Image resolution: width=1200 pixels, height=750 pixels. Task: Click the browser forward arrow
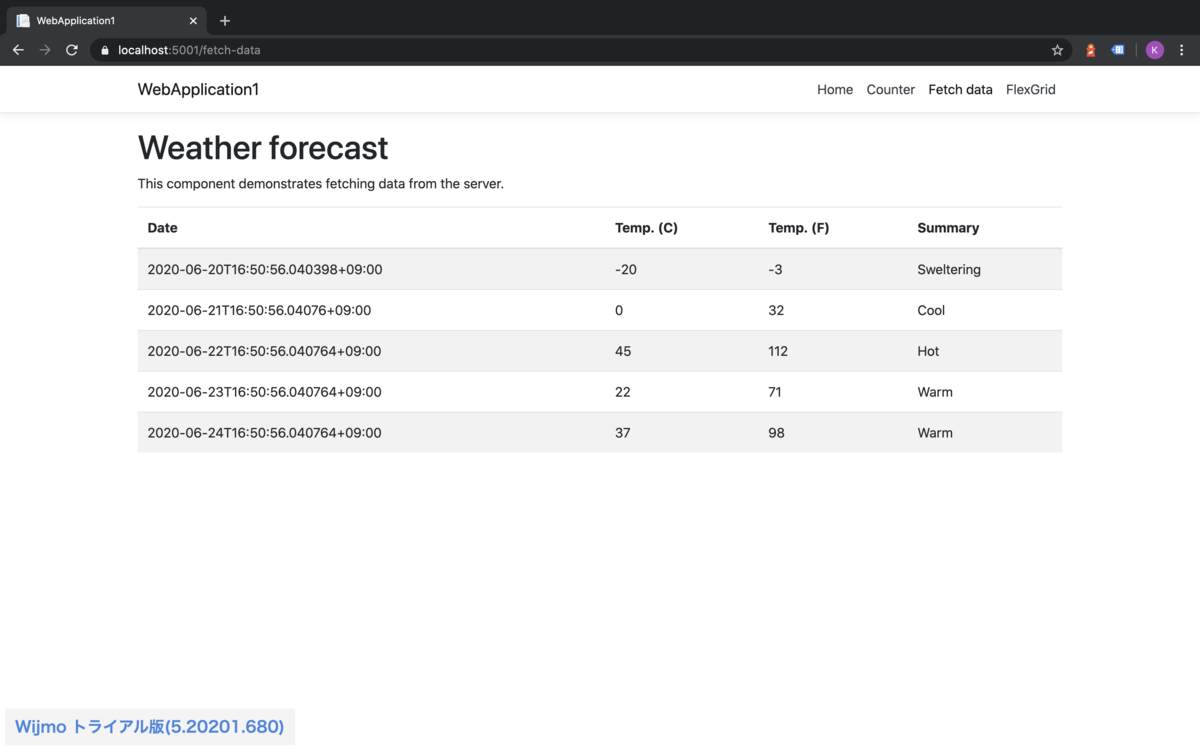point(45,50)
